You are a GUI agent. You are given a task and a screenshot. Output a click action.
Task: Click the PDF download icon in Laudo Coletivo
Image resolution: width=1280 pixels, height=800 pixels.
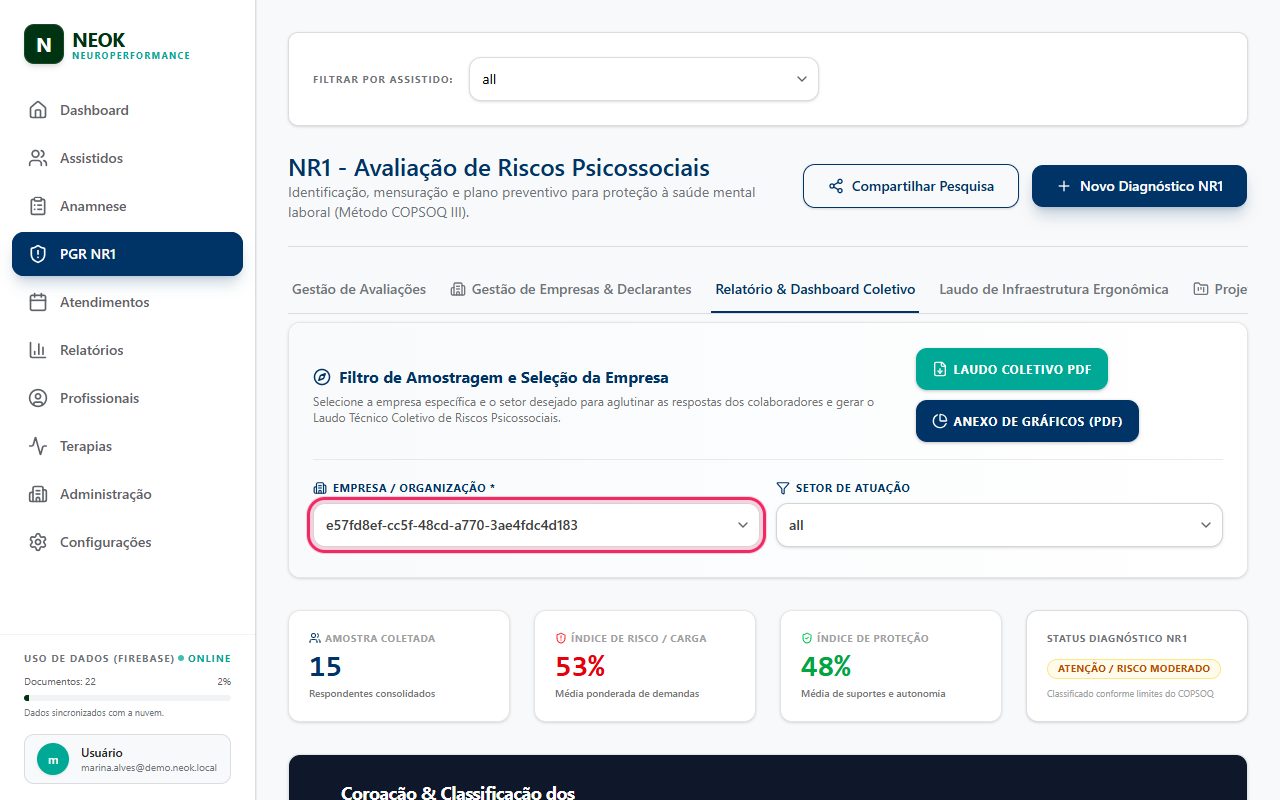tap(939, 369)
